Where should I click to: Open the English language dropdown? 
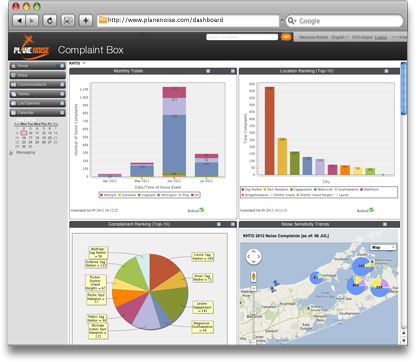pos(340,37)
